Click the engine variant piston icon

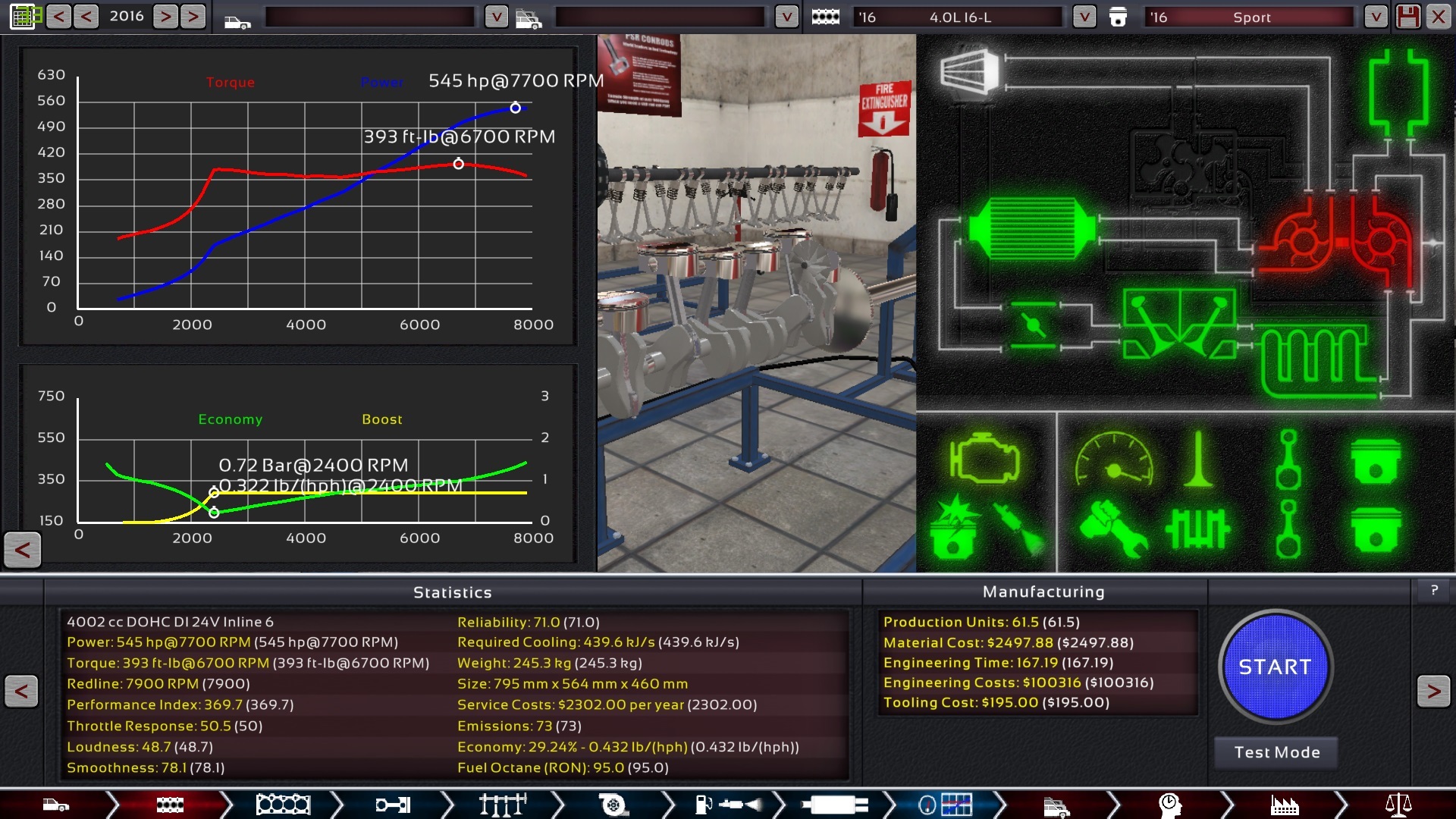pyautogui.click(x=1118, y=17)
